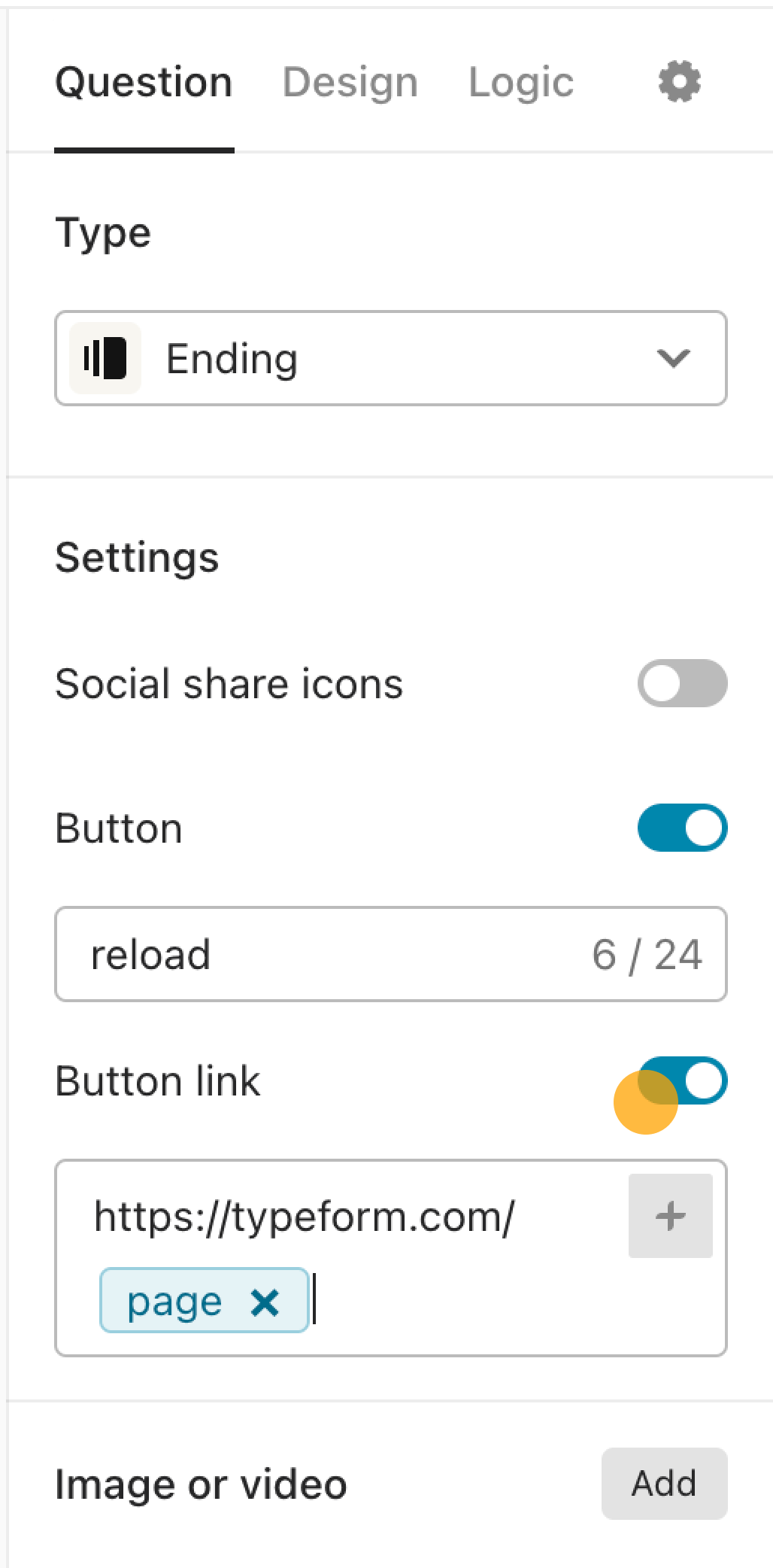
Task: Open the settings gear icon
Action: point(680,82)
